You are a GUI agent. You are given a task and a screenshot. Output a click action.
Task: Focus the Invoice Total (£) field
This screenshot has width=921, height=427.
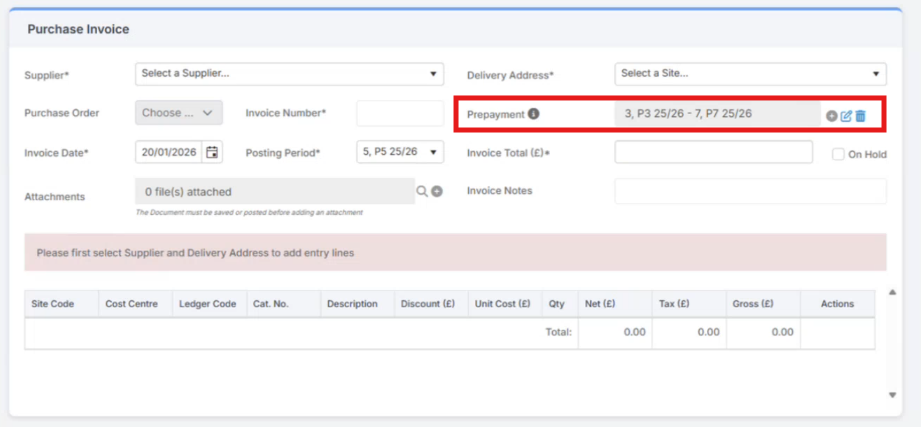click(713, 152)
